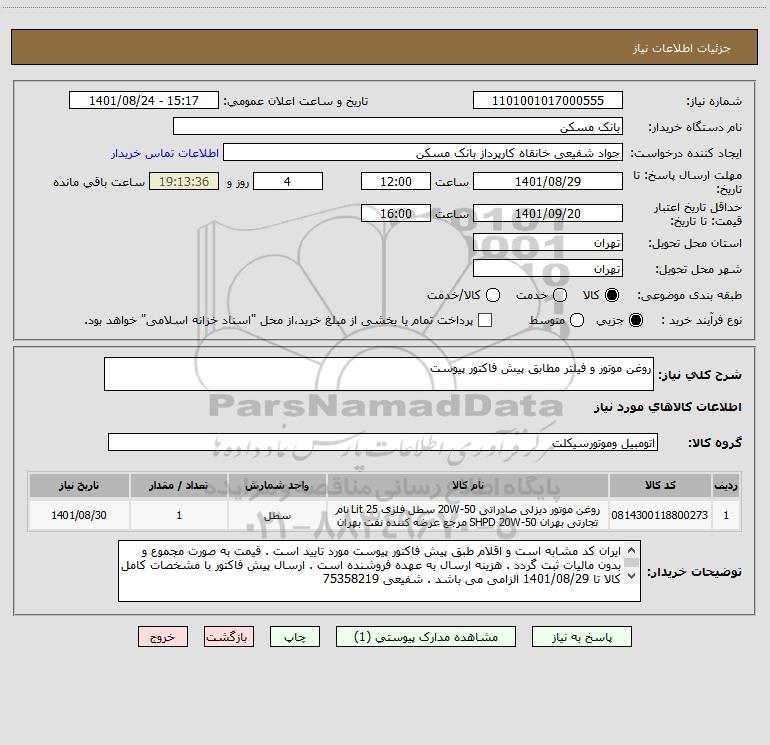The height and width of the screenshot is (745, 770).
Task: Click the تاریخ نیاز column header
Action: 79,485
